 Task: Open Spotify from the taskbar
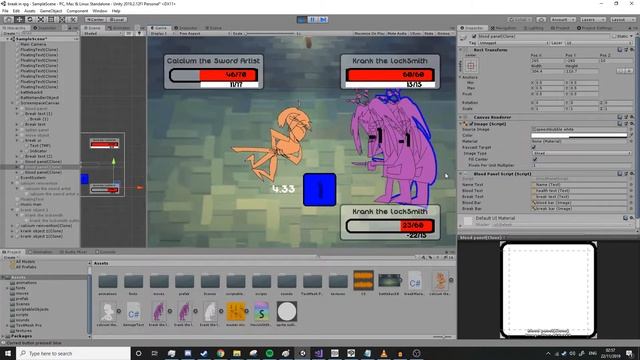tap(269, 353)
